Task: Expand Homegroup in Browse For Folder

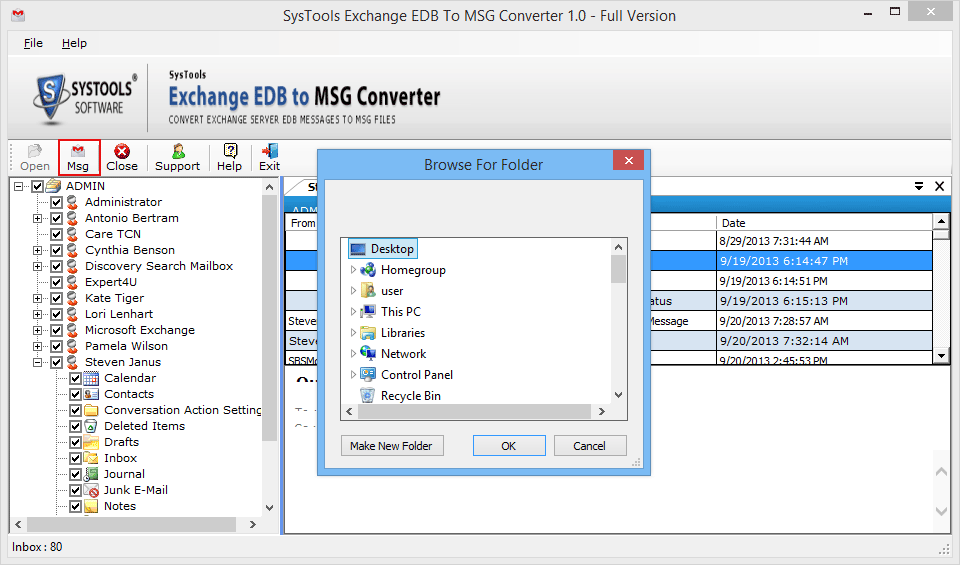Action: [x=353, y=270]
